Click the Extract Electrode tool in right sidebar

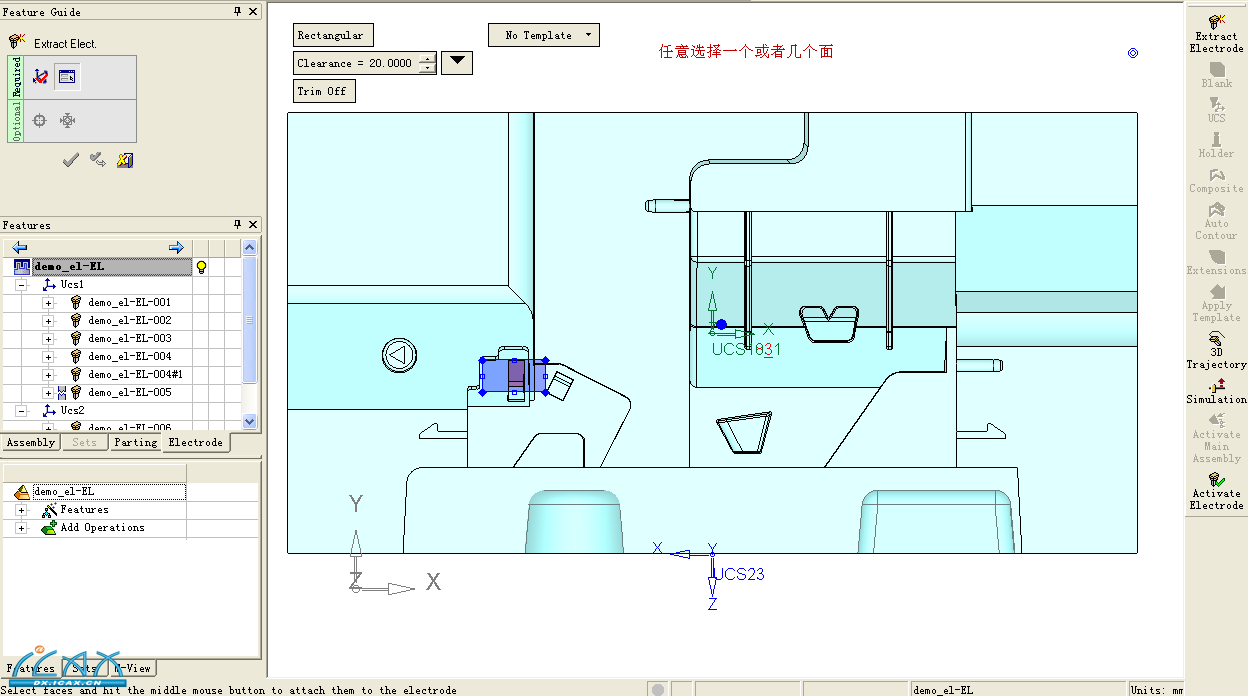pos(1216,33)
